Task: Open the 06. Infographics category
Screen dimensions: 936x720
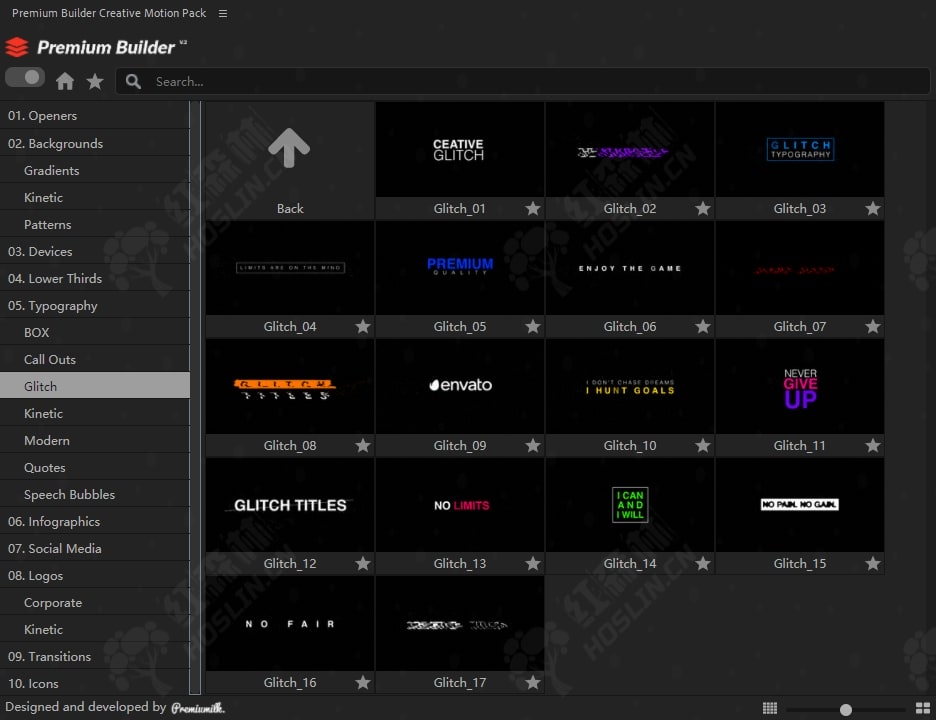Action: 95,522
